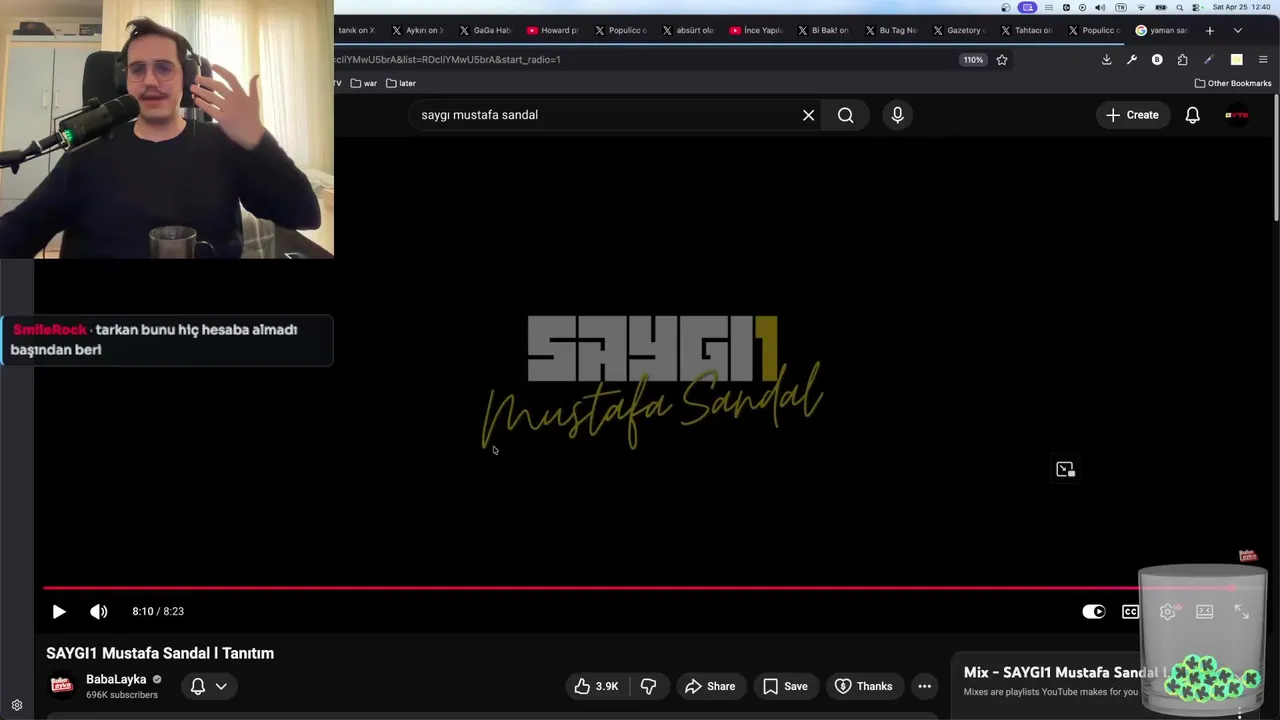Play the paused video
The width and height of the screenshot is (1280, 720).
pyautogui.click(x=59, y=611)
